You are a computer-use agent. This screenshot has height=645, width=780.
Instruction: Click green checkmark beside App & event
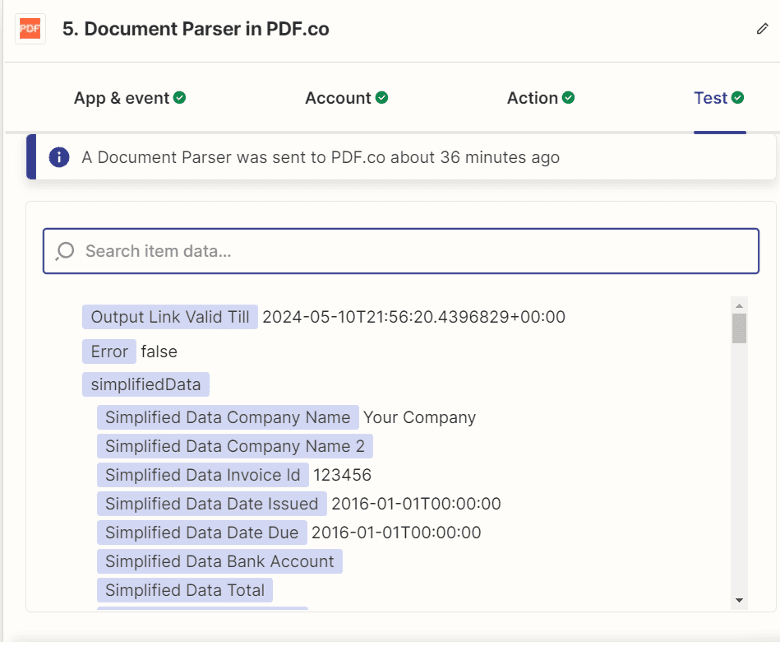click(180, 97)
